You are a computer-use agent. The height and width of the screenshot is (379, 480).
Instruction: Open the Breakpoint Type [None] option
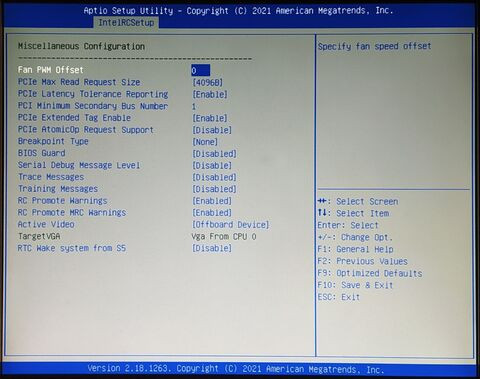(x=205, y=142)
